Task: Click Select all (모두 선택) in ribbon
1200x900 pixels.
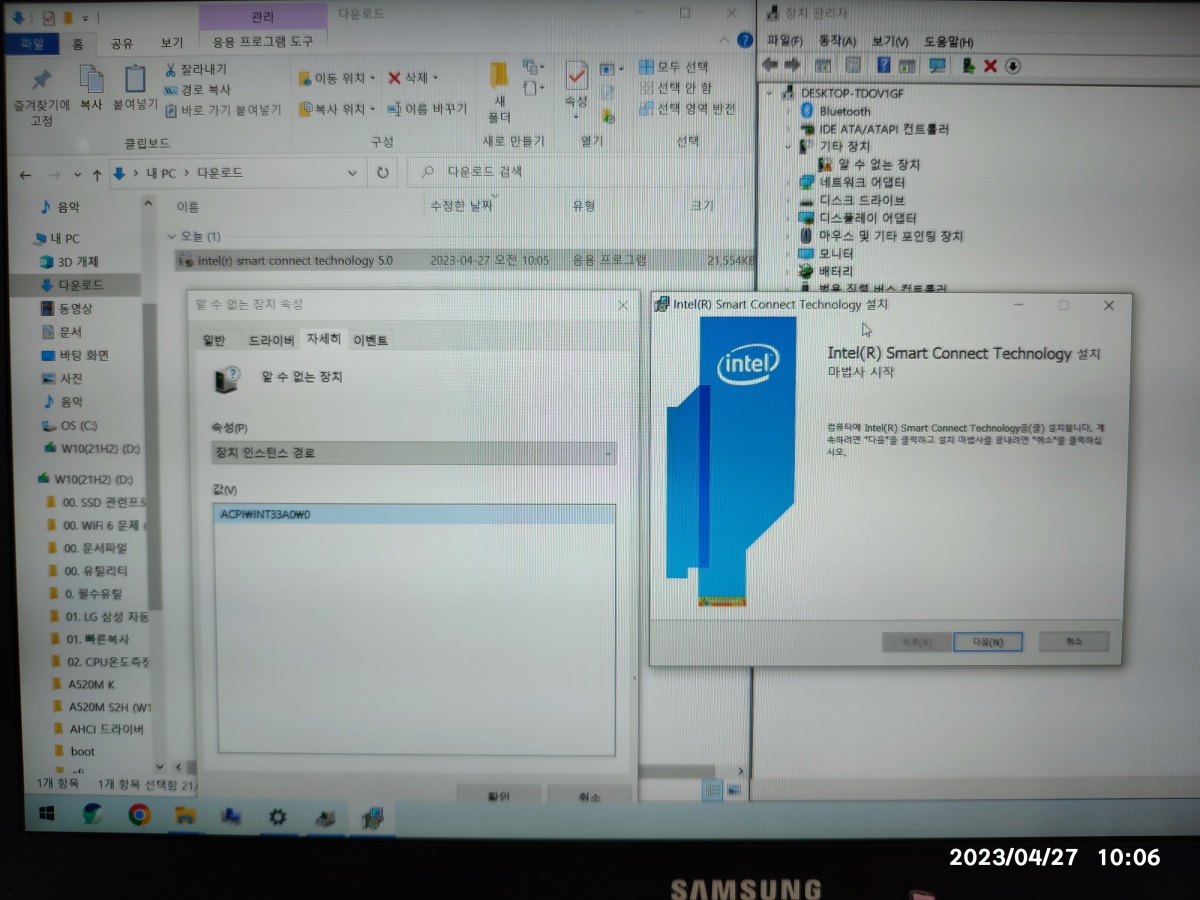Action: click(x=674, y=67)
